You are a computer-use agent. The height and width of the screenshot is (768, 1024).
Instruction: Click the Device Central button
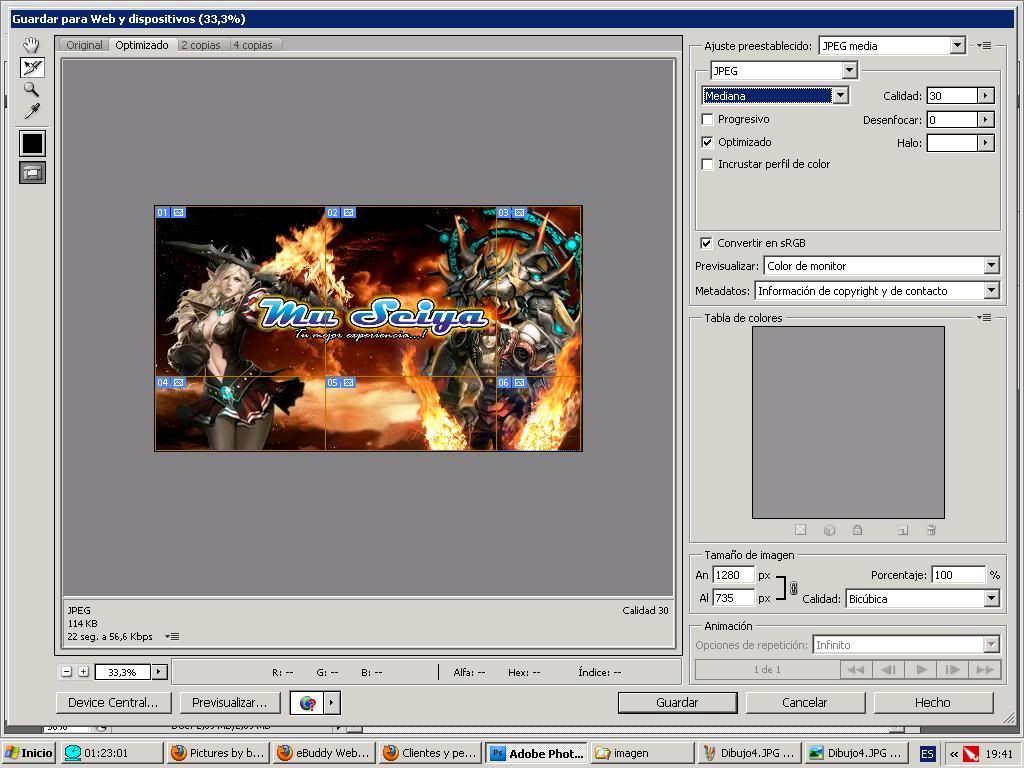coord(113,703)
